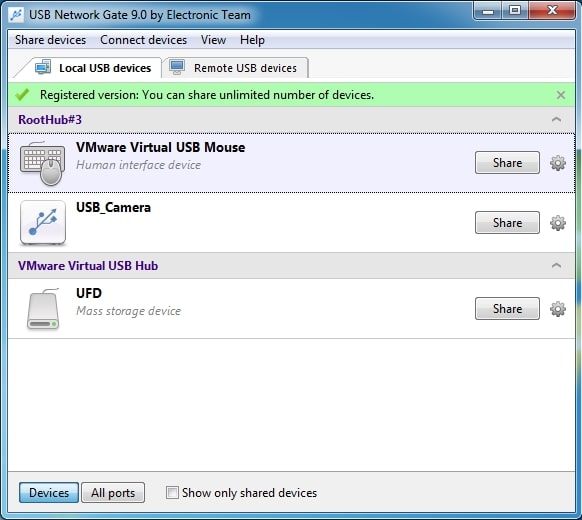Share the UFD mass storage device

click(507, 308)
